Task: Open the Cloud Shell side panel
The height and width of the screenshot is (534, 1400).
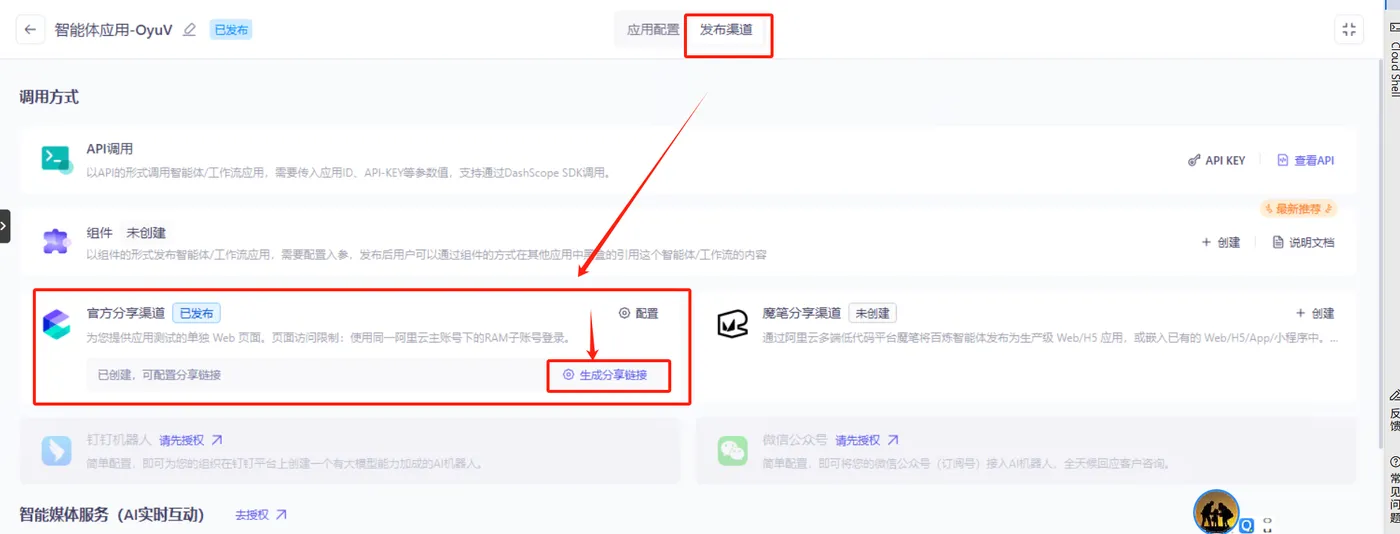Action: pos(1395,60)
